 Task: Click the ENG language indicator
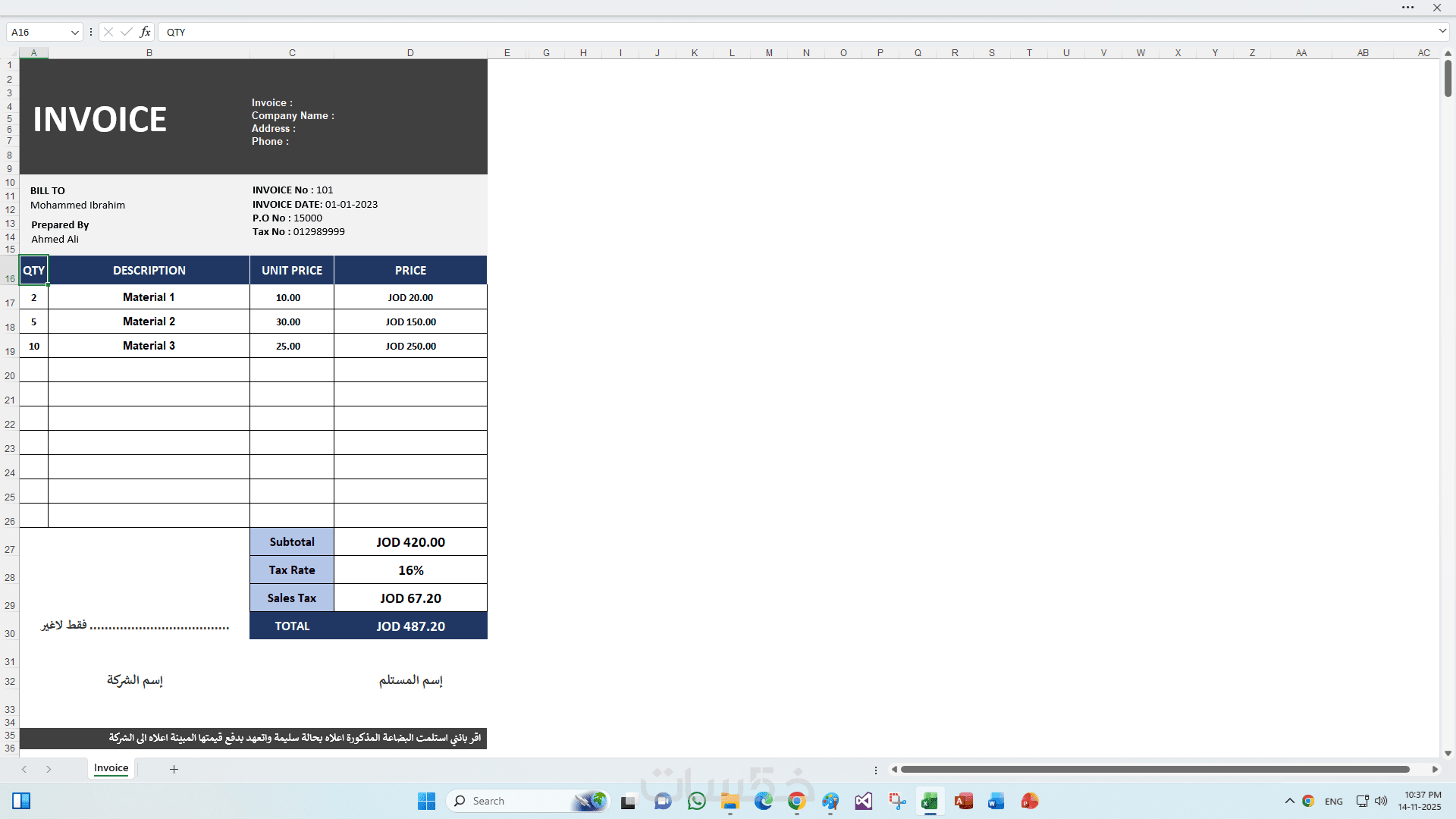point(1333,801)
